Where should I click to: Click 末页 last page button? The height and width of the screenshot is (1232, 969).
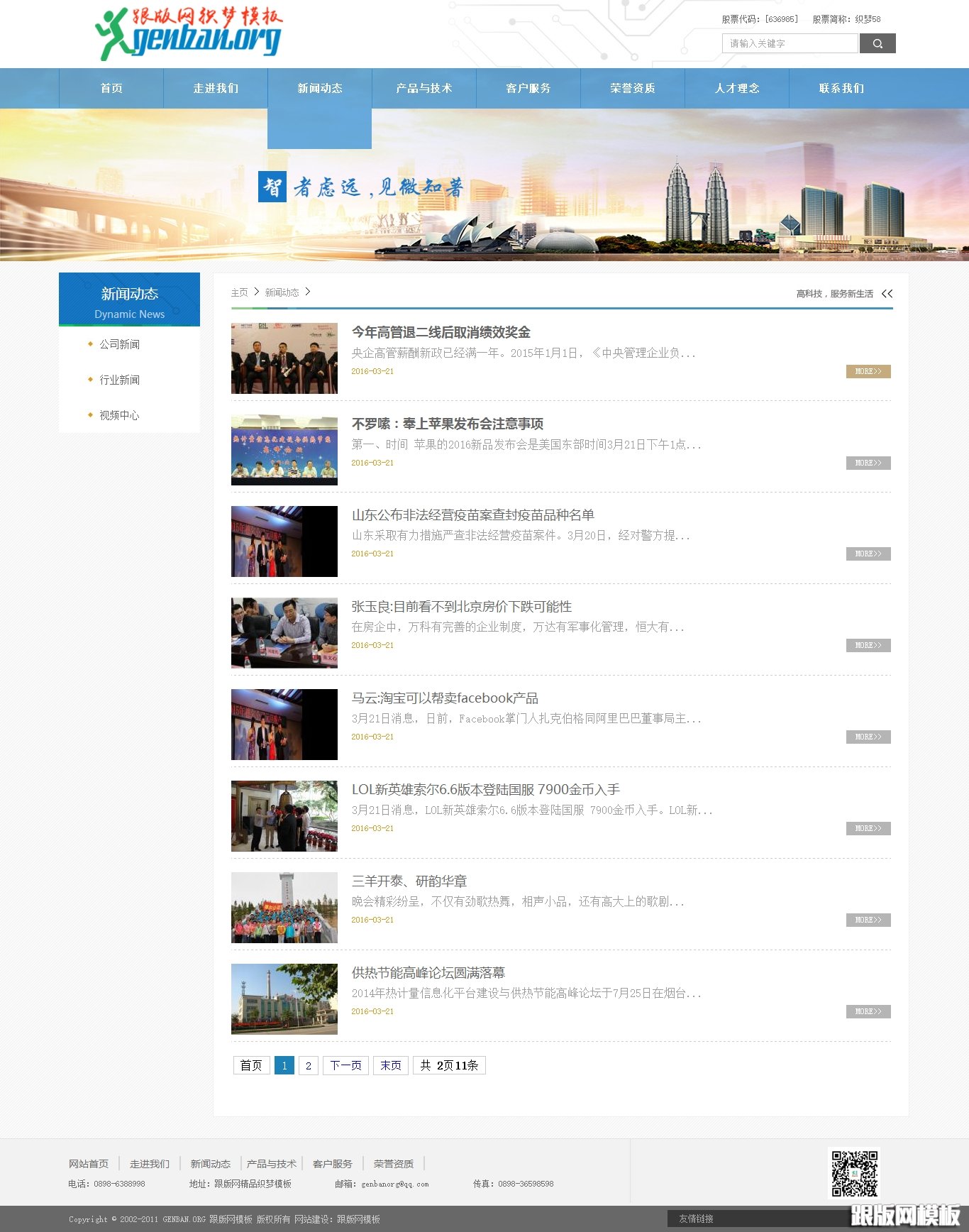click(x=391, y=1065)
